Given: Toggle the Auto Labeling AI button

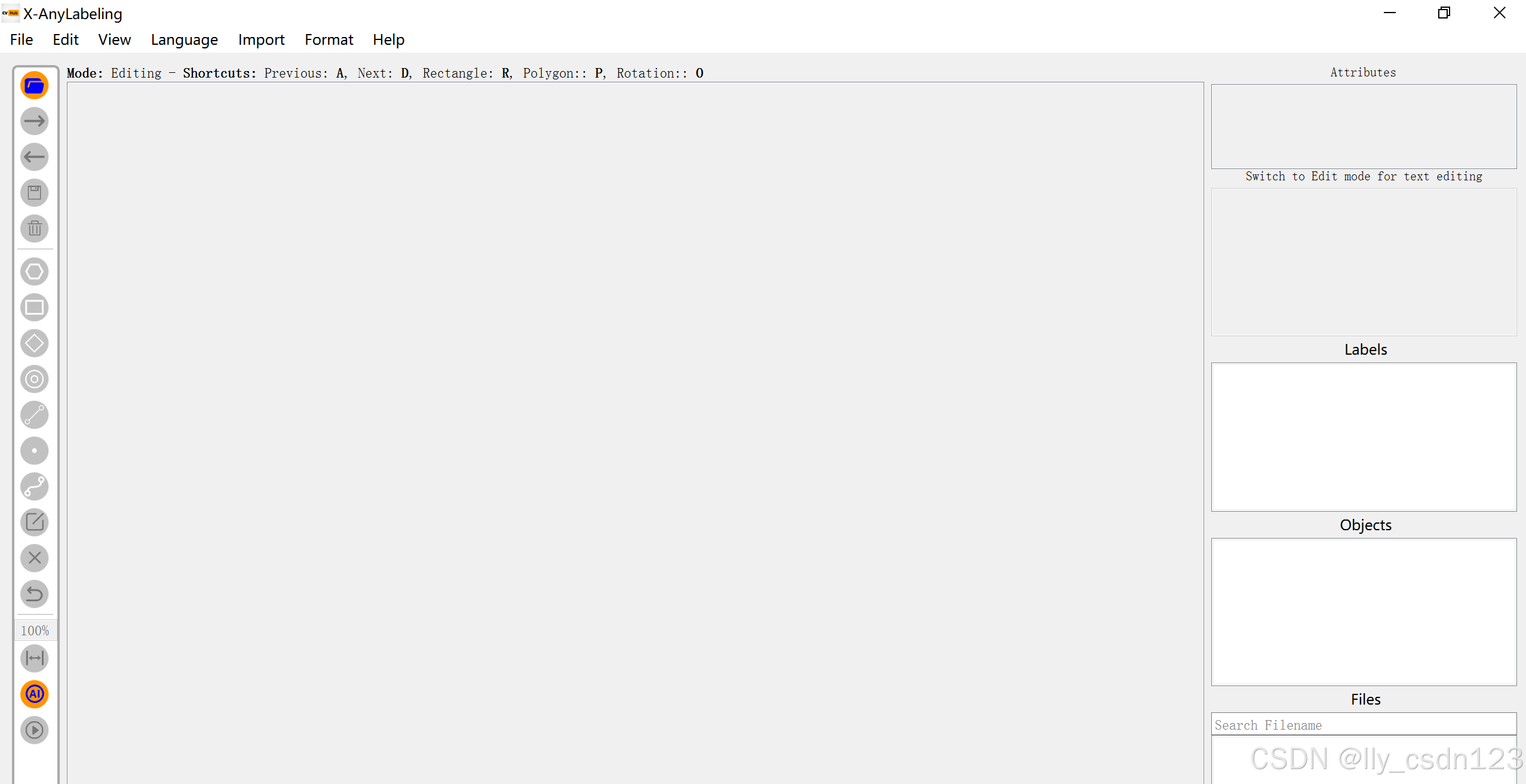Looking at the screenshot, I should tap(35, 694).
